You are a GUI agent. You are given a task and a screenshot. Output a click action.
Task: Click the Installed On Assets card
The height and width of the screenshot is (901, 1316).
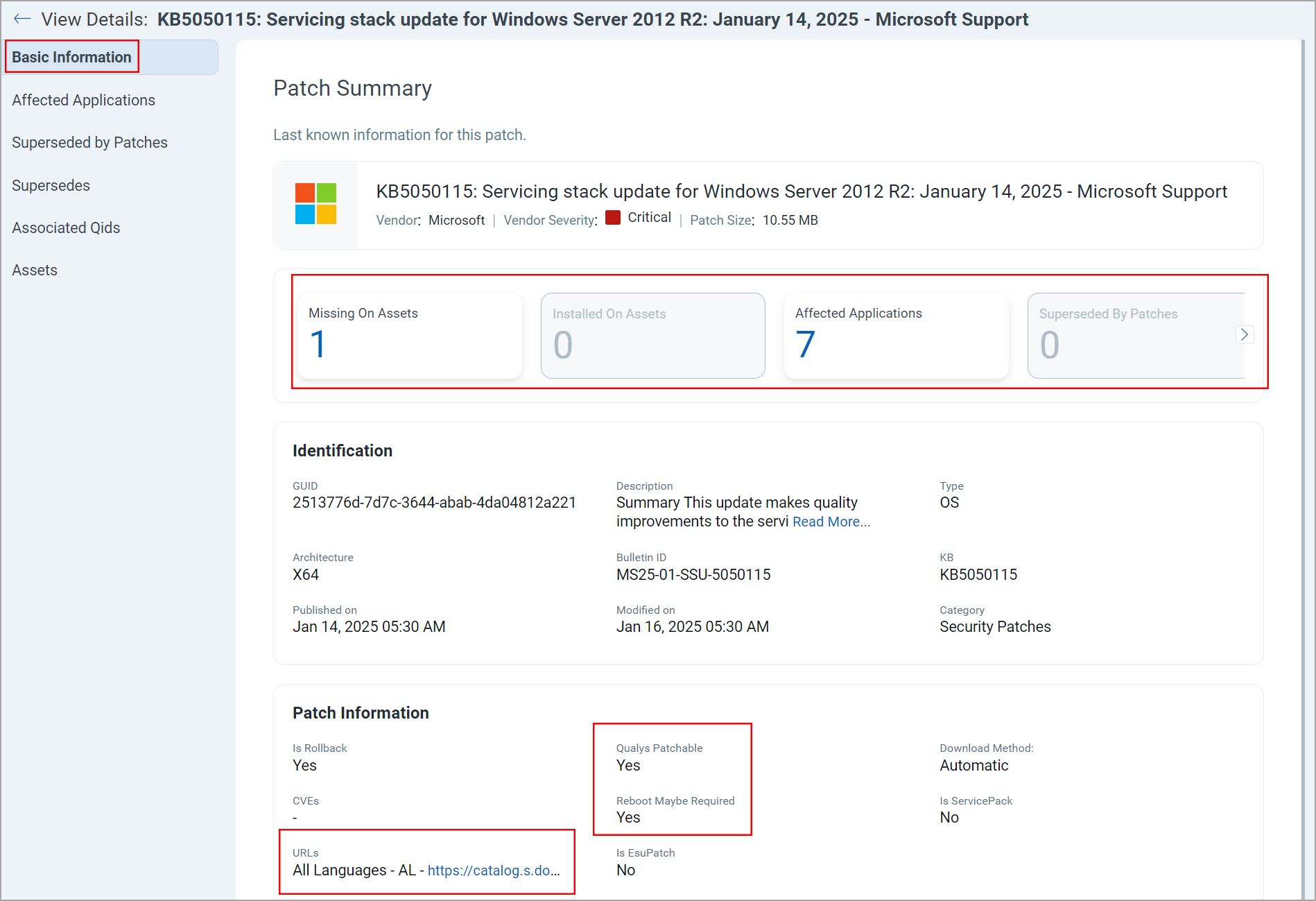point(652,336)
